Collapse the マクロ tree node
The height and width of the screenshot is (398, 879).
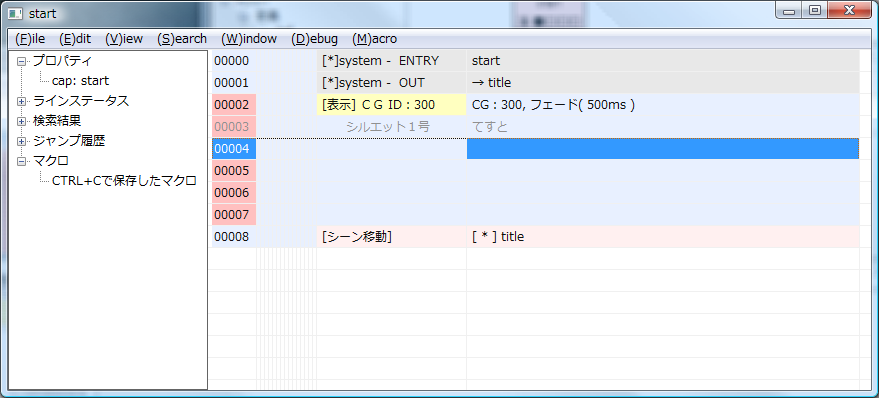tap(21, 161)
